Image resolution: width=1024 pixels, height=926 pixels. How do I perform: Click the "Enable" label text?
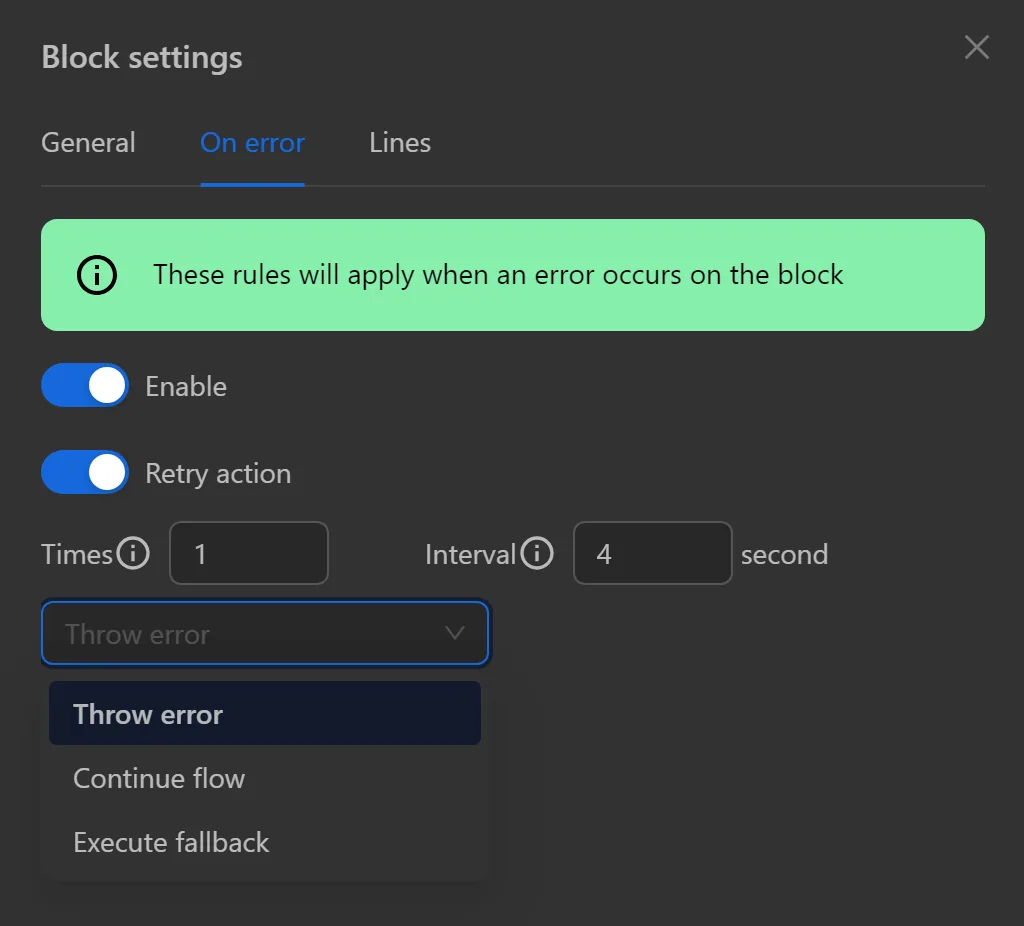tap(185, 385)
